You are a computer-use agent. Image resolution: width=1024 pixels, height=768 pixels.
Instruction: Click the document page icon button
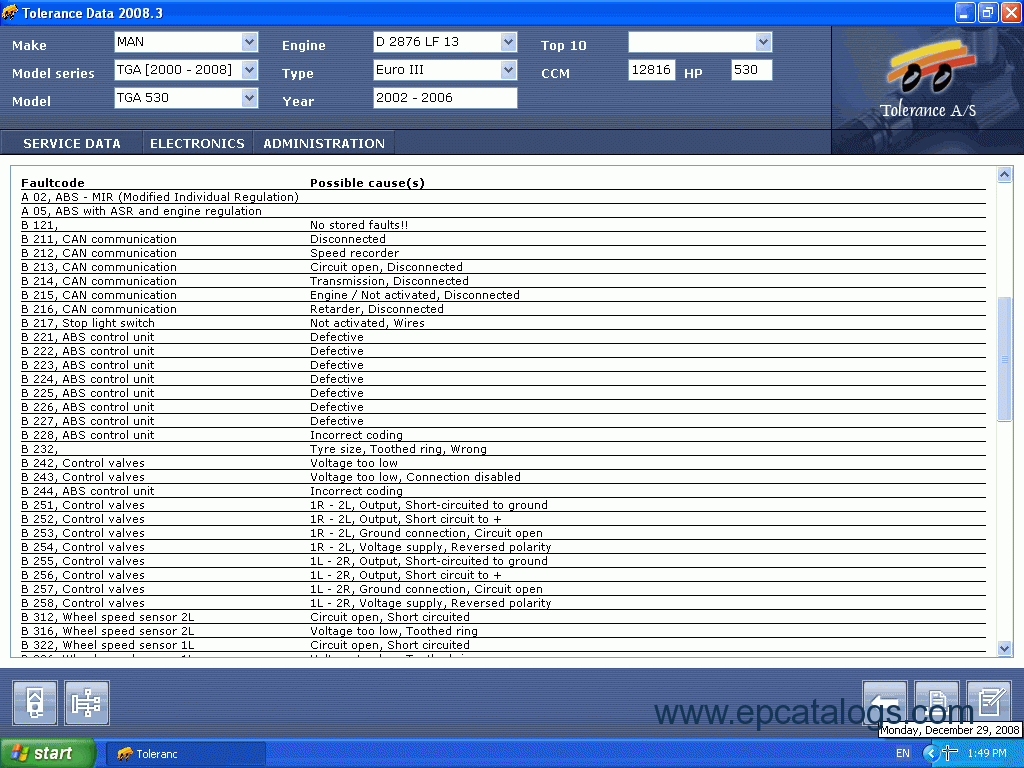[x=937, y=703]
